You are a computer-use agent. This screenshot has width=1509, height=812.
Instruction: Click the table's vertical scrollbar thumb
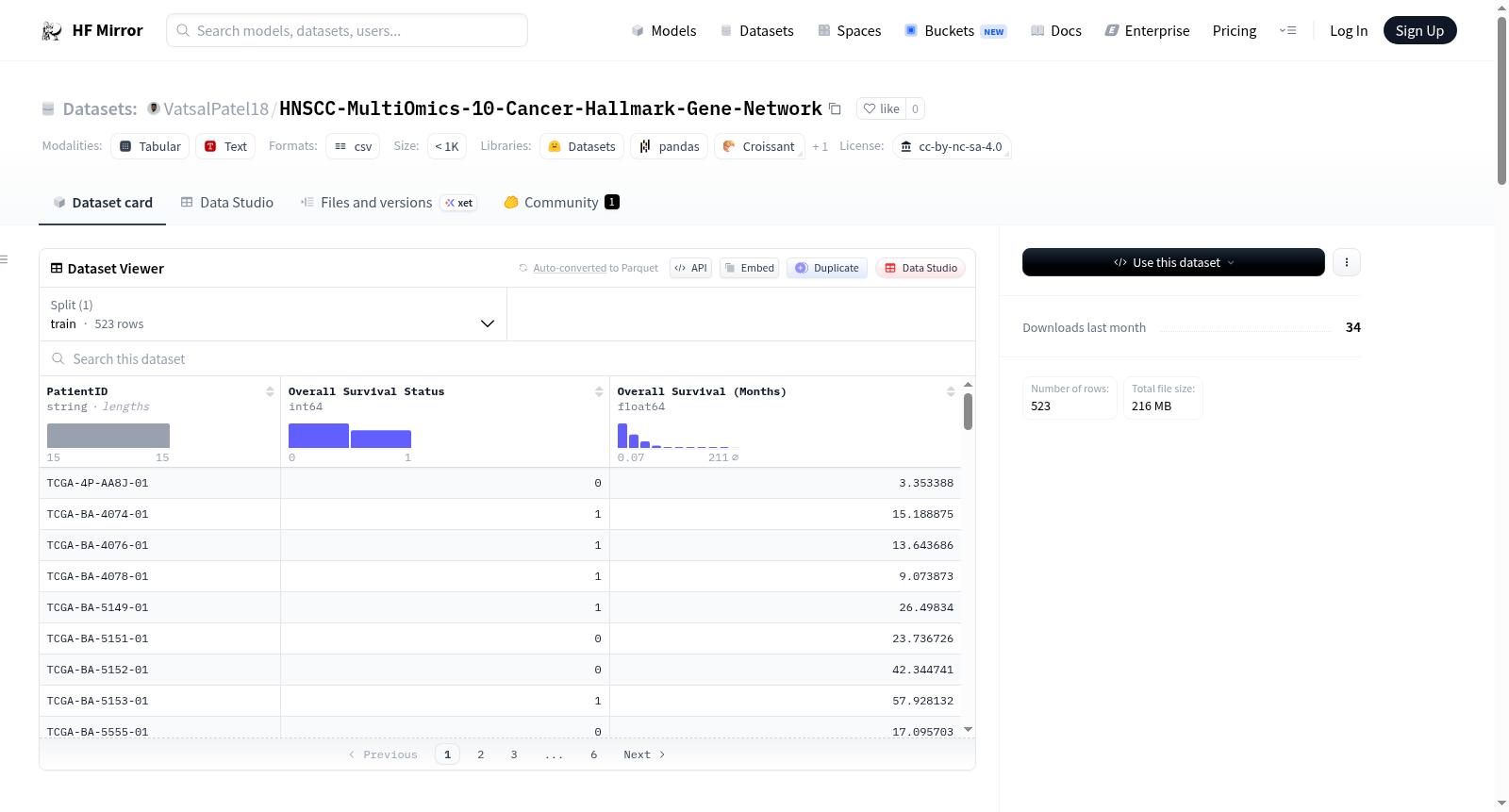(968, 411)
